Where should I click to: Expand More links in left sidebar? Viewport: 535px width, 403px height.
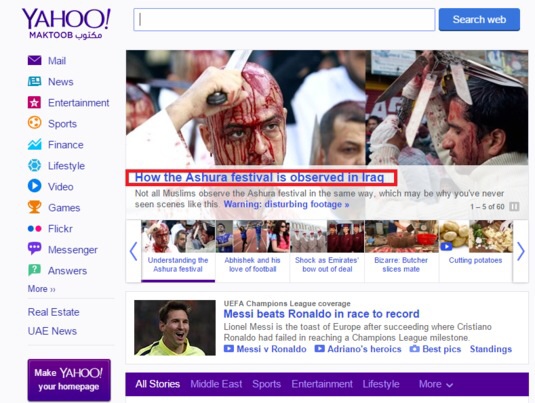coord(42,289)
